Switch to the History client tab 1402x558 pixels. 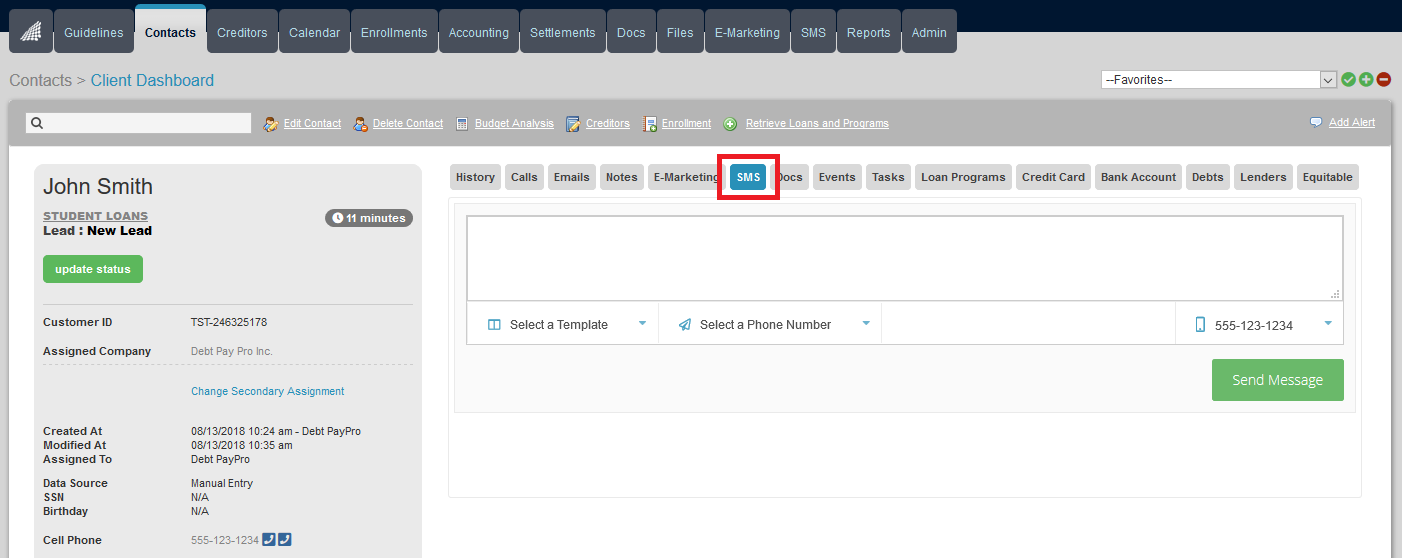pos(475,177)
